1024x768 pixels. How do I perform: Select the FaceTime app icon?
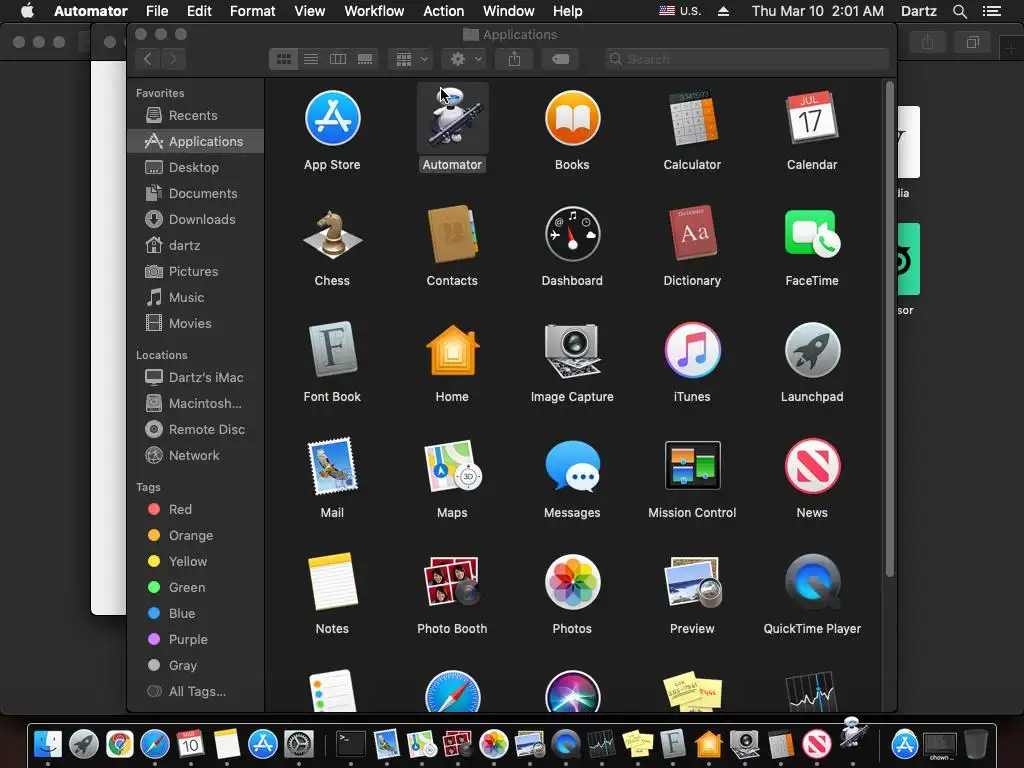[812, 234]
